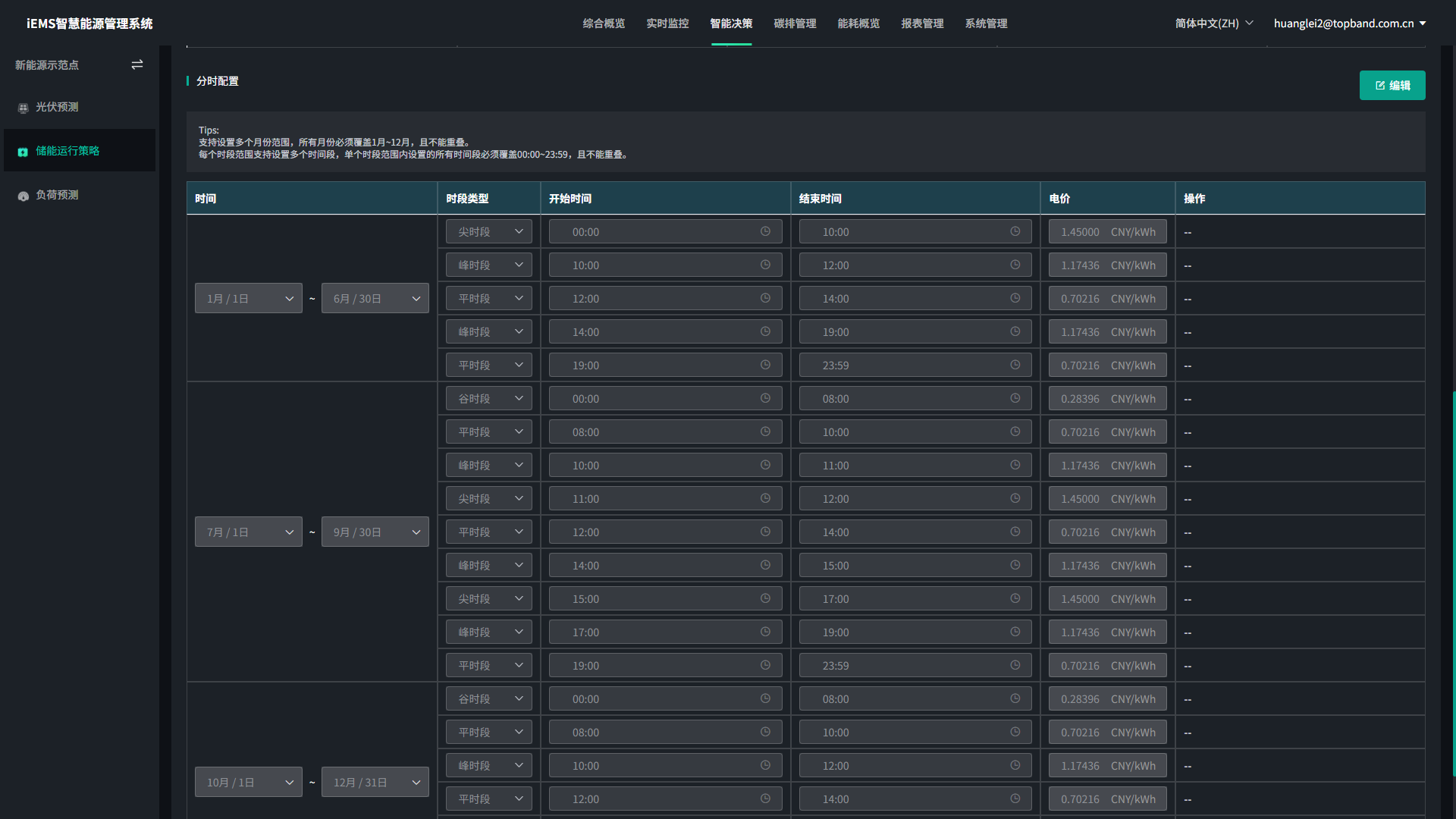Screen dimensions: 1456x819
Task: Click the 电价 column header
Action: pos(1108,199)
